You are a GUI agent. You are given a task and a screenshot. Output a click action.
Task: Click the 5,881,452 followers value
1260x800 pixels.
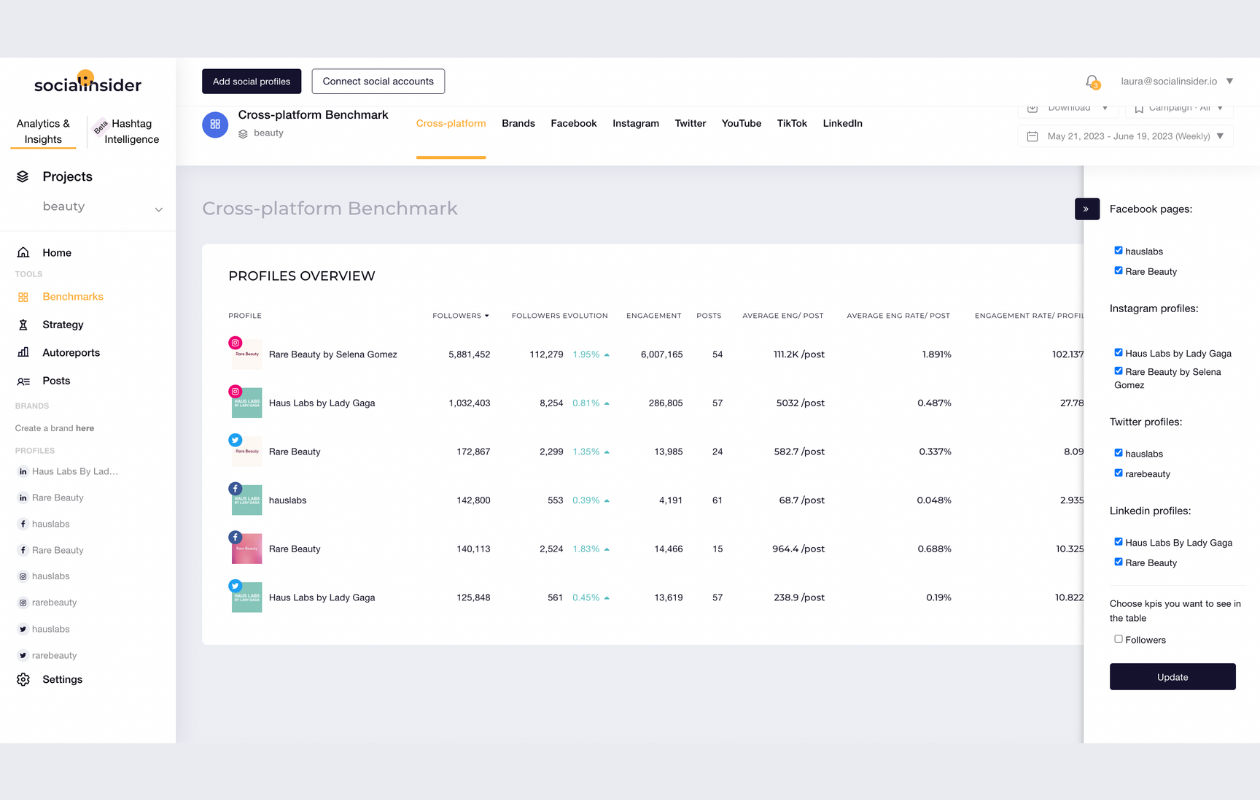coord(469,355)
